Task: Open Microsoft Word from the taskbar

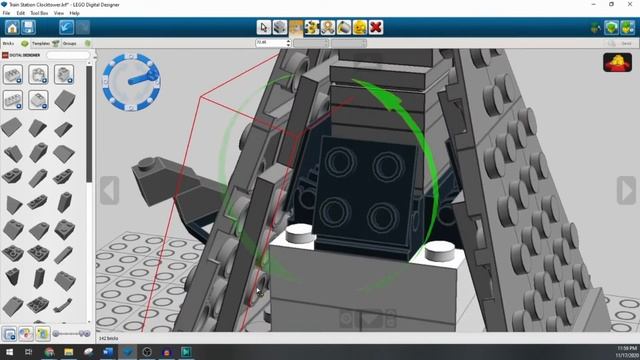Action: 108,351
